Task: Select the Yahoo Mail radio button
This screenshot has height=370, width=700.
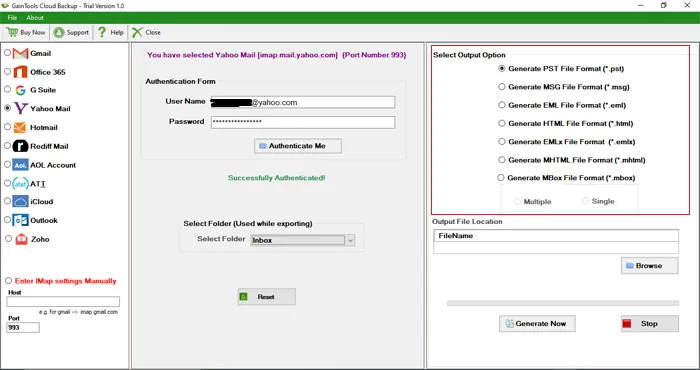Action: (8, 108)
